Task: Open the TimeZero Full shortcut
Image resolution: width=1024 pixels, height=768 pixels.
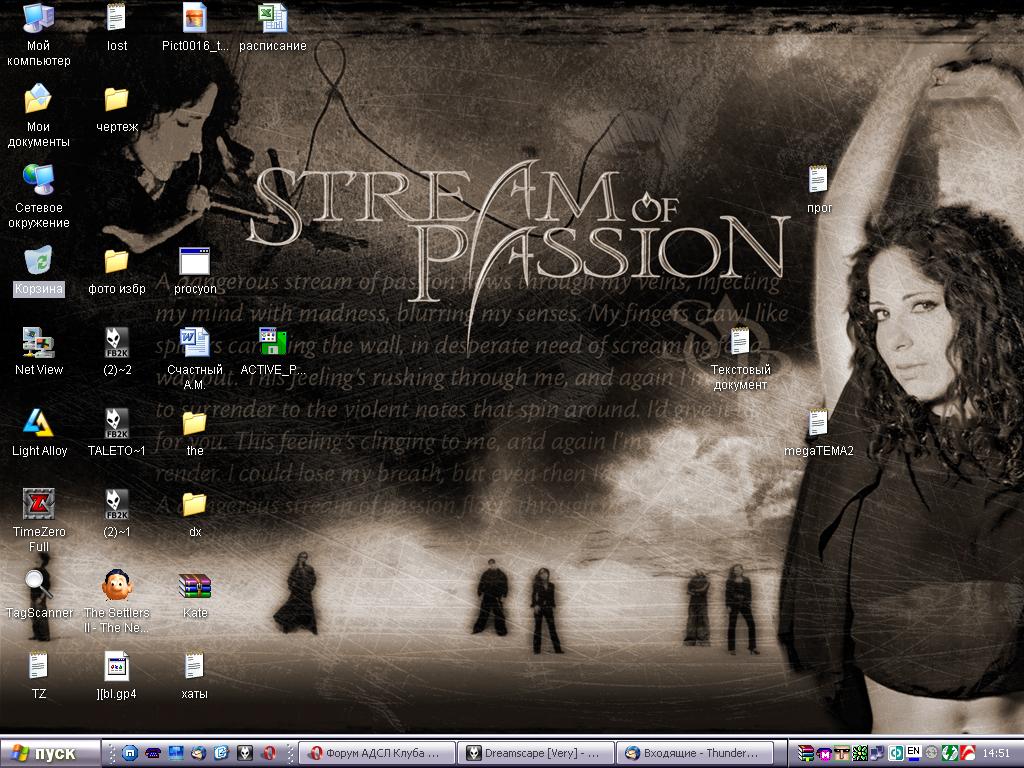Action: tap(38, 505)
